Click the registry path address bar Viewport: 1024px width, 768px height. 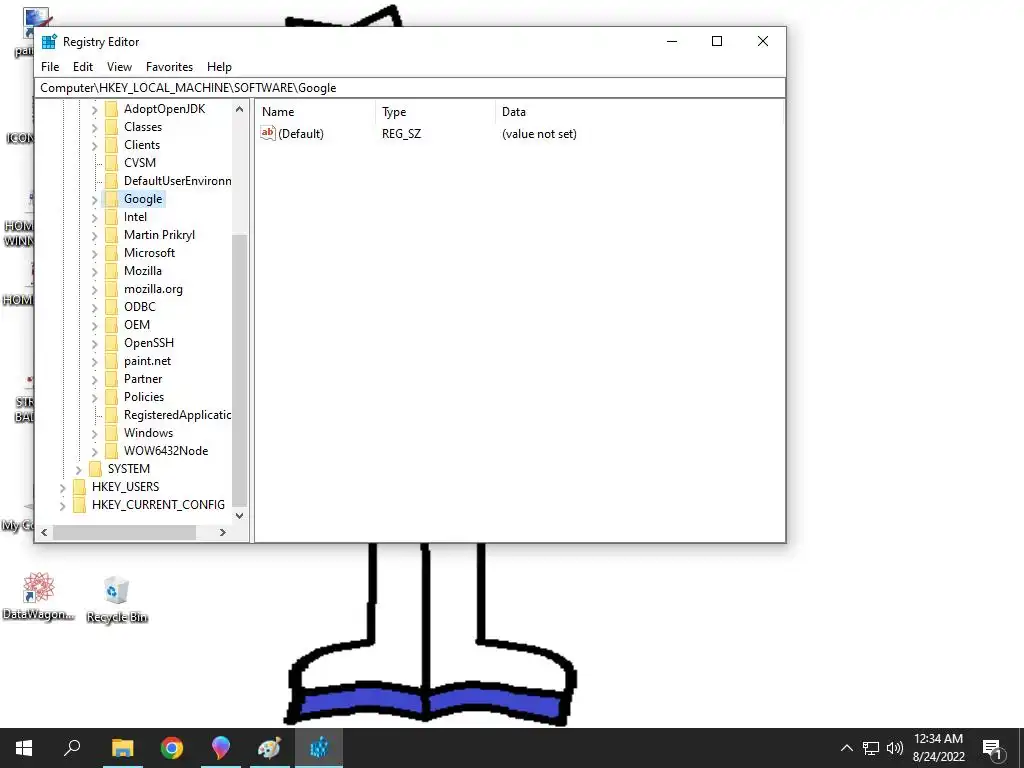(410, 88)
